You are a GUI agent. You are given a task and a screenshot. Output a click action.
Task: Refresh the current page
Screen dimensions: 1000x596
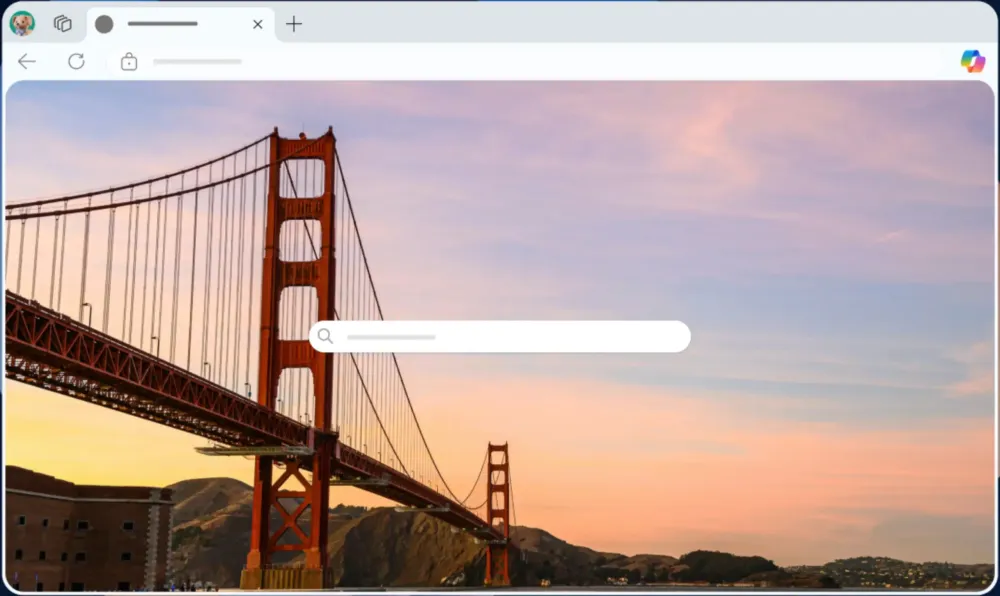(x=75, y=61)
